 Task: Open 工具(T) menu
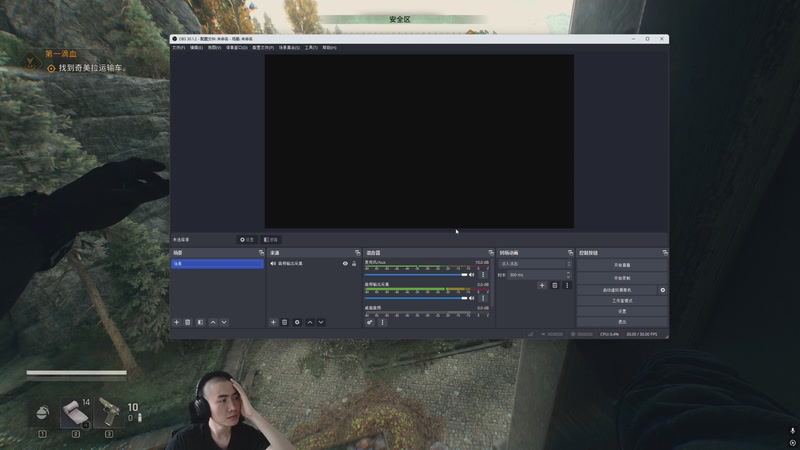[311, 48]
